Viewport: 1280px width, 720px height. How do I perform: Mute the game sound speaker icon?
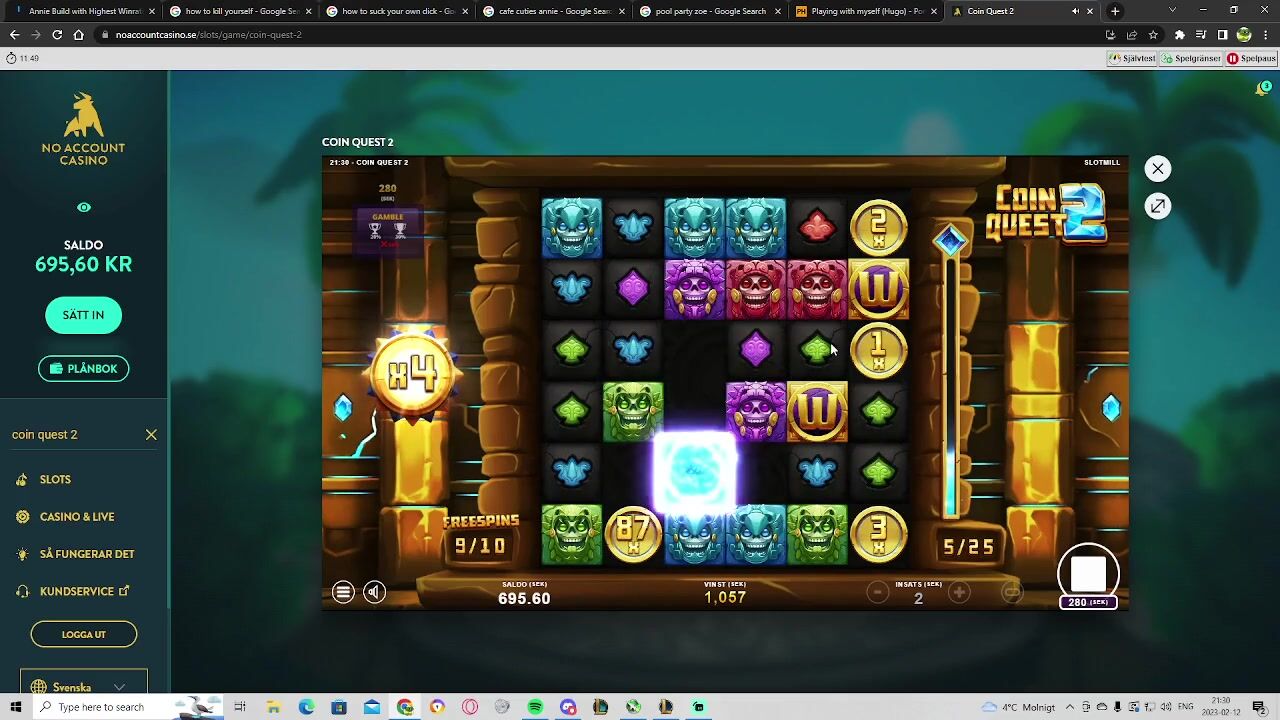pyautogui.click(x=374, y=592)
